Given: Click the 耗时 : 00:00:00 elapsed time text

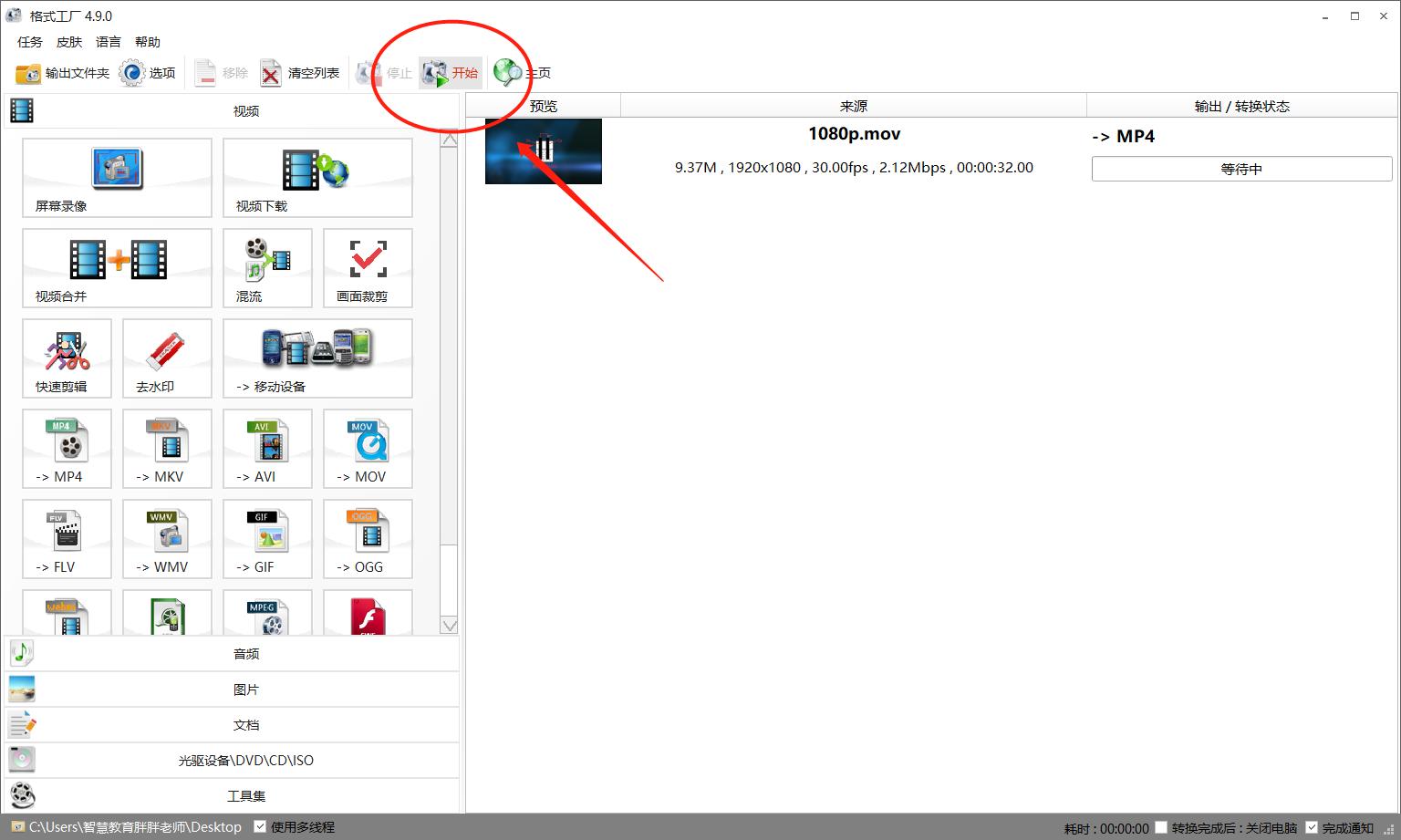Looking at the screenshot, I should [1106, 828].
